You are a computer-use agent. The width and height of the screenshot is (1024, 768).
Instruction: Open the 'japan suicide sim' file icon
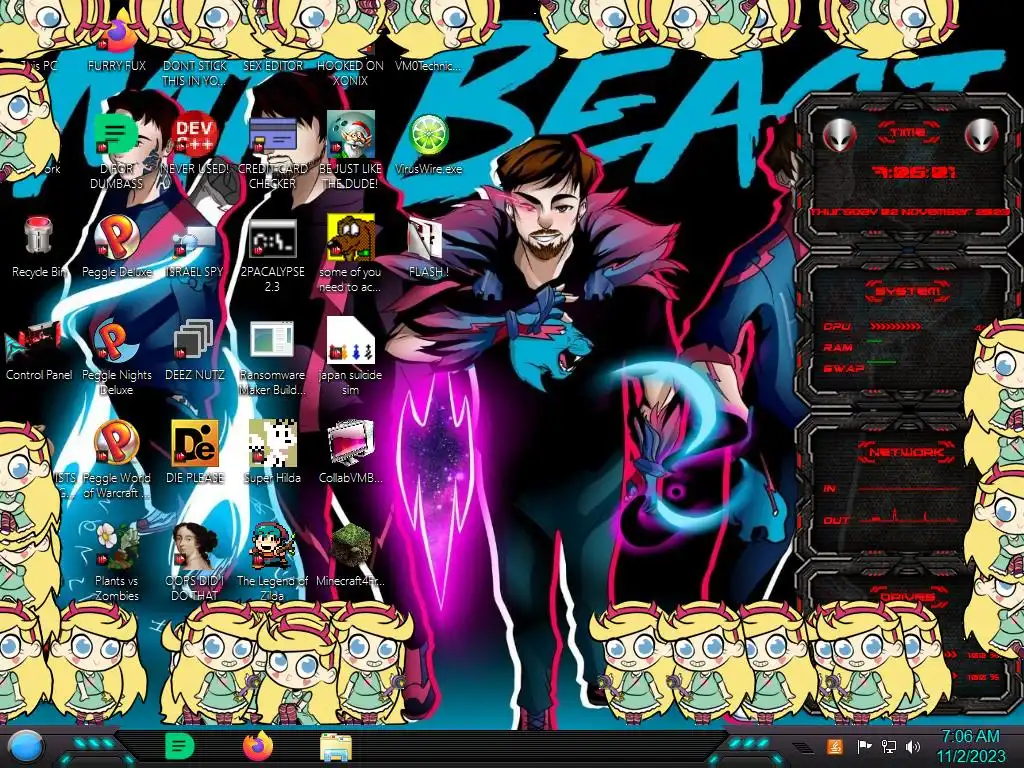pyautogui.click(x=351, y=340)
